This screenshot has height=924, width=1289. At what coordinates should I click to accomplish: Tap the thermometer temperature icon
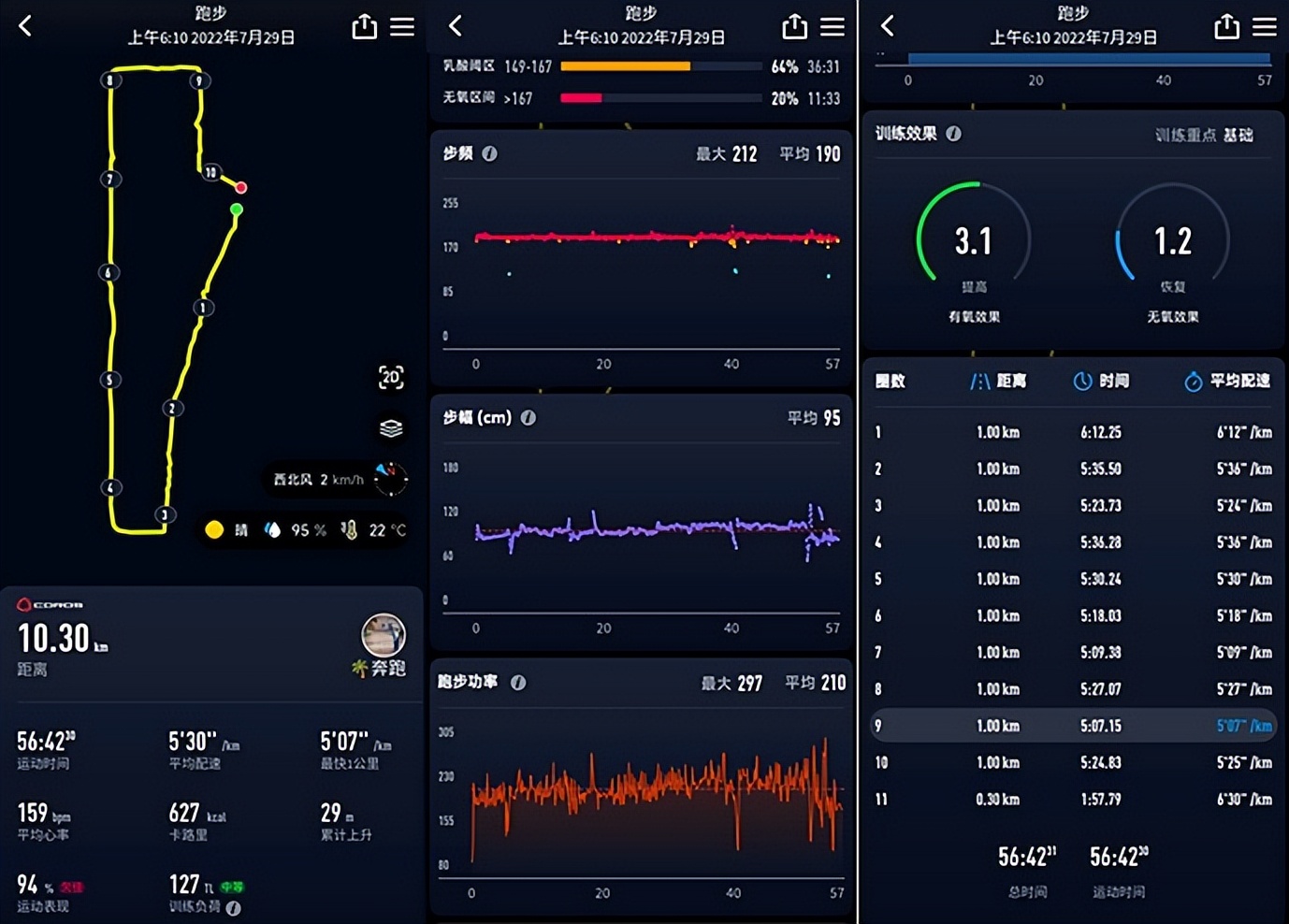[349, 530]
